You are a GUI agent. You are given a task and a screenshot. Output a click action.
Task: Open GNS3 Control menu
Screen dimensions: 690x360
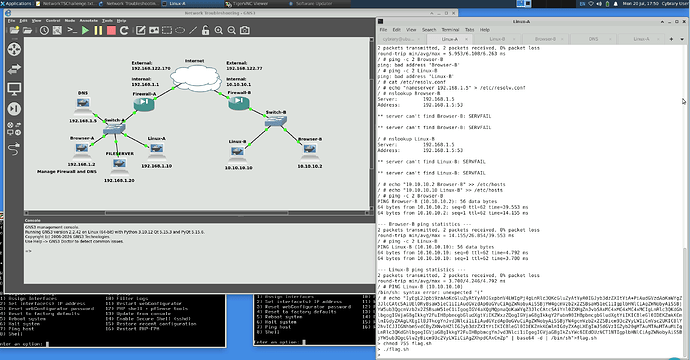coord(53,20)
